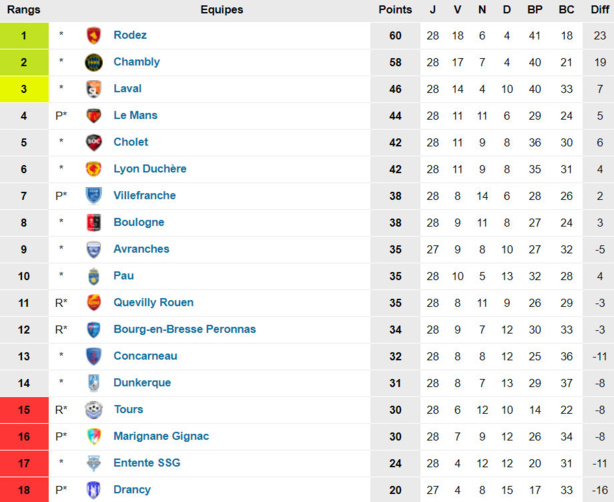Click the Diff column header
This screenshot has height=502, width=614.
coord(598,9)
